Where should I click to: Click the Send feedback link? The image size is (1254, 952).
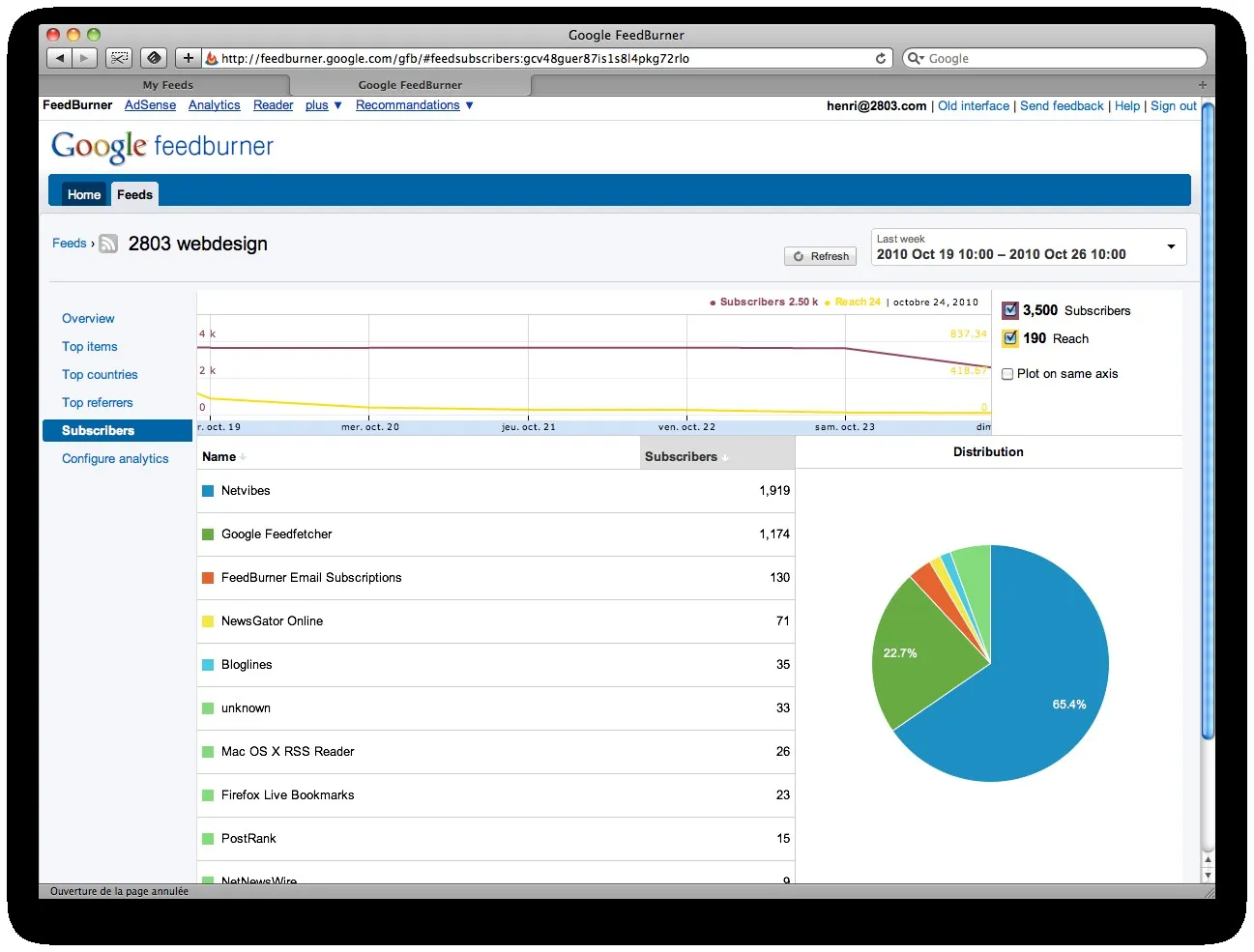pyautogui.click(x=1062, y=106)
